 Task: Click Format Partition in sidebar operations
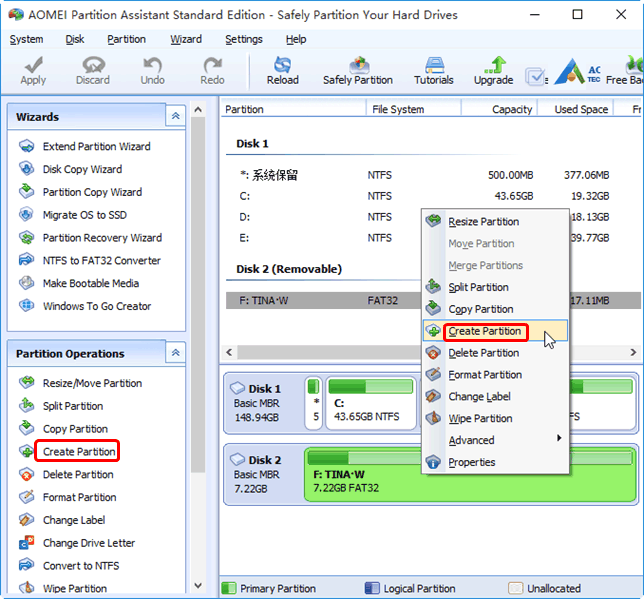(x=68, y=497)
